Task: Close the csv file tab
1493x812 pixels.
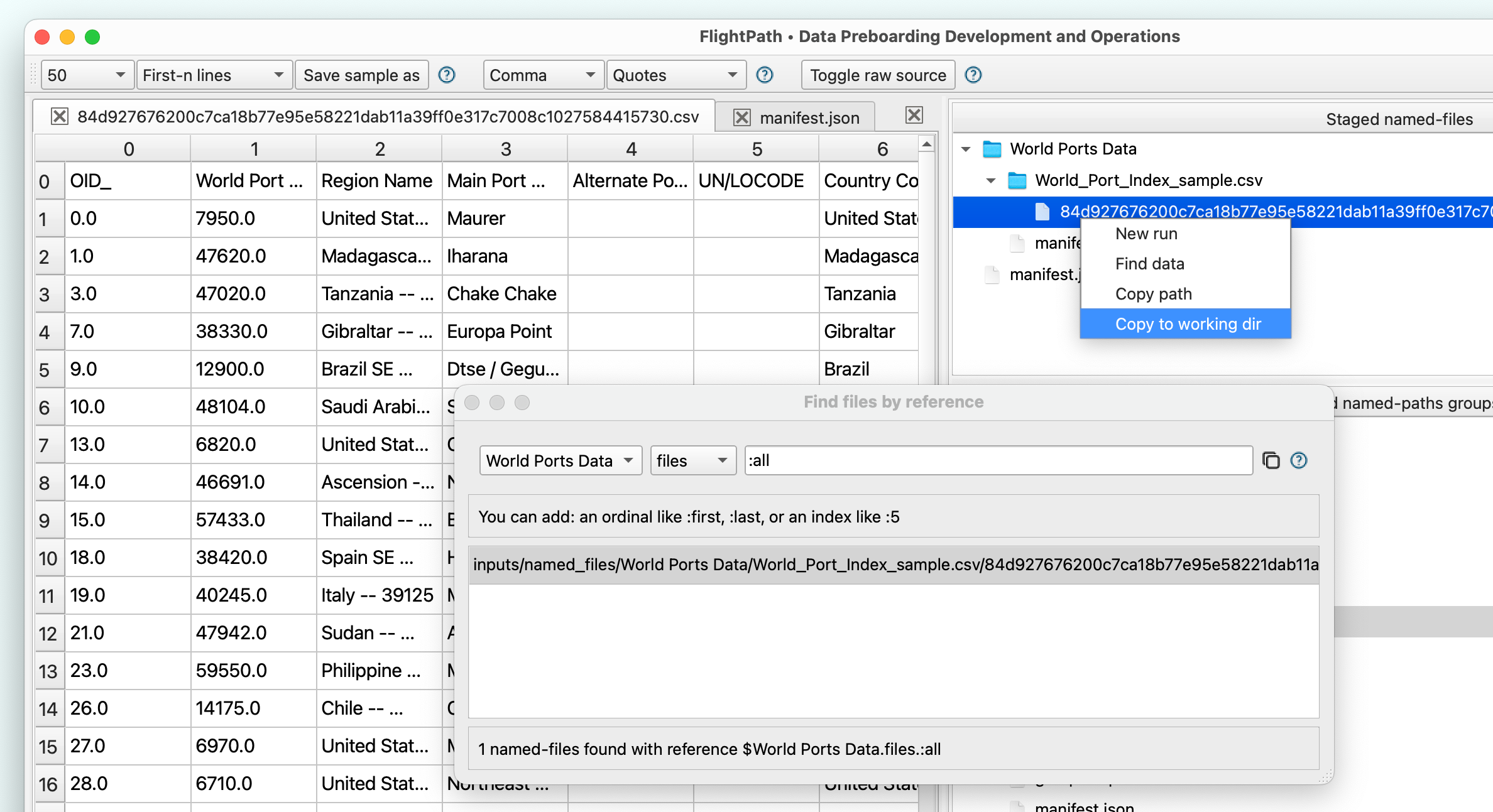Action: pos(60,117)
